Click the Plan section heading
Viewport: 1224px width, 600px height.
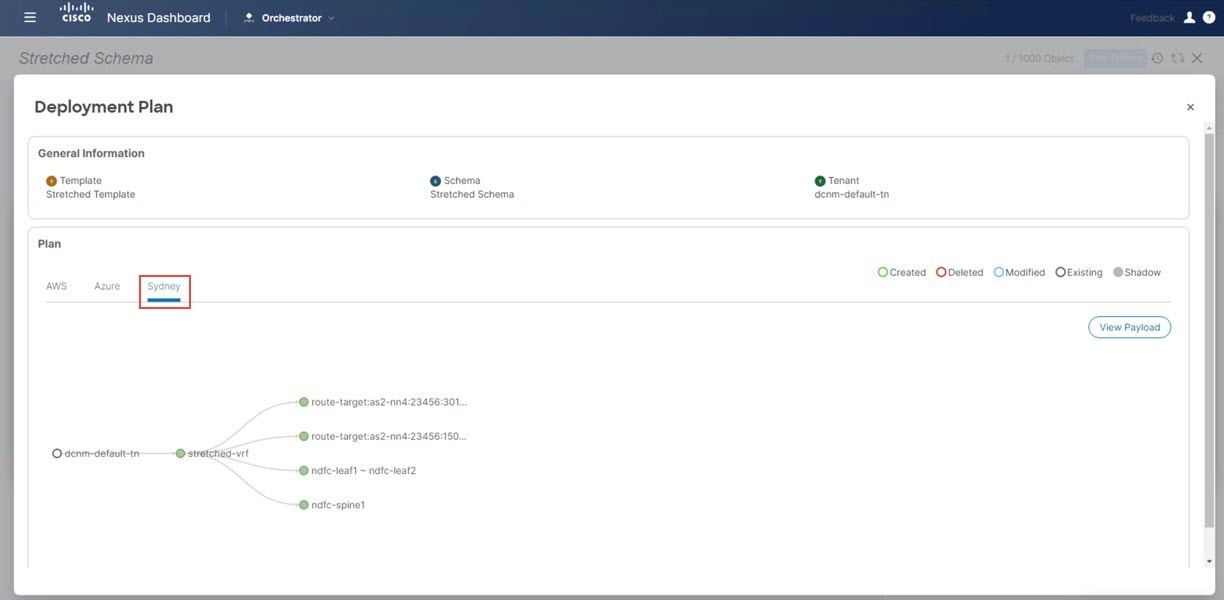(49, 243)
